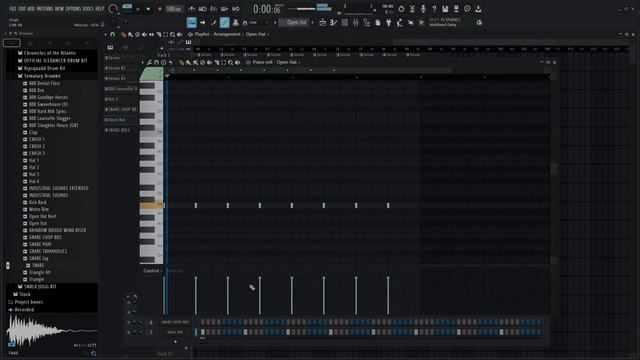Open the HELP menu

click(100, 9)
